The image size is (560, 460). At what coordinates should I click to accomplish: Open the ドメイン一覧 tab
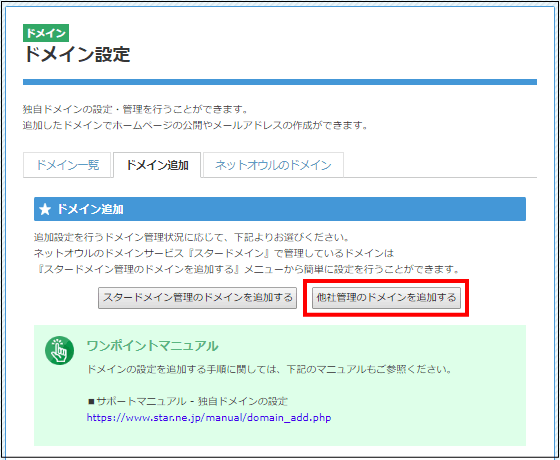[x=67, y=165]
